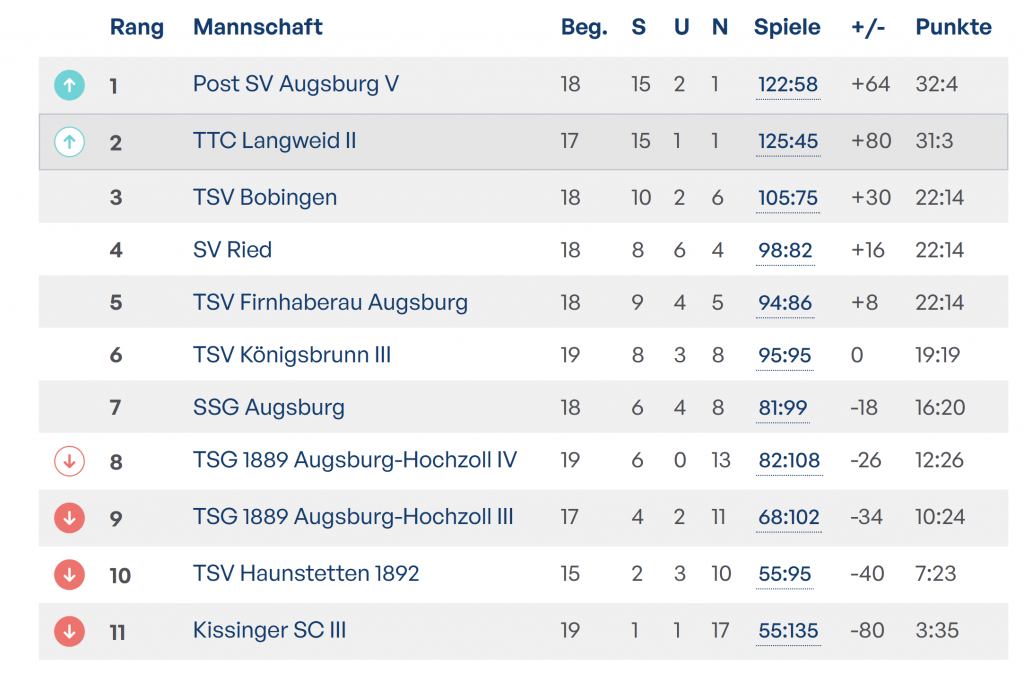Open the 125:45 games score link
Image resolution: width=1024 pixels, height=683 pixels.
point(788,142)
